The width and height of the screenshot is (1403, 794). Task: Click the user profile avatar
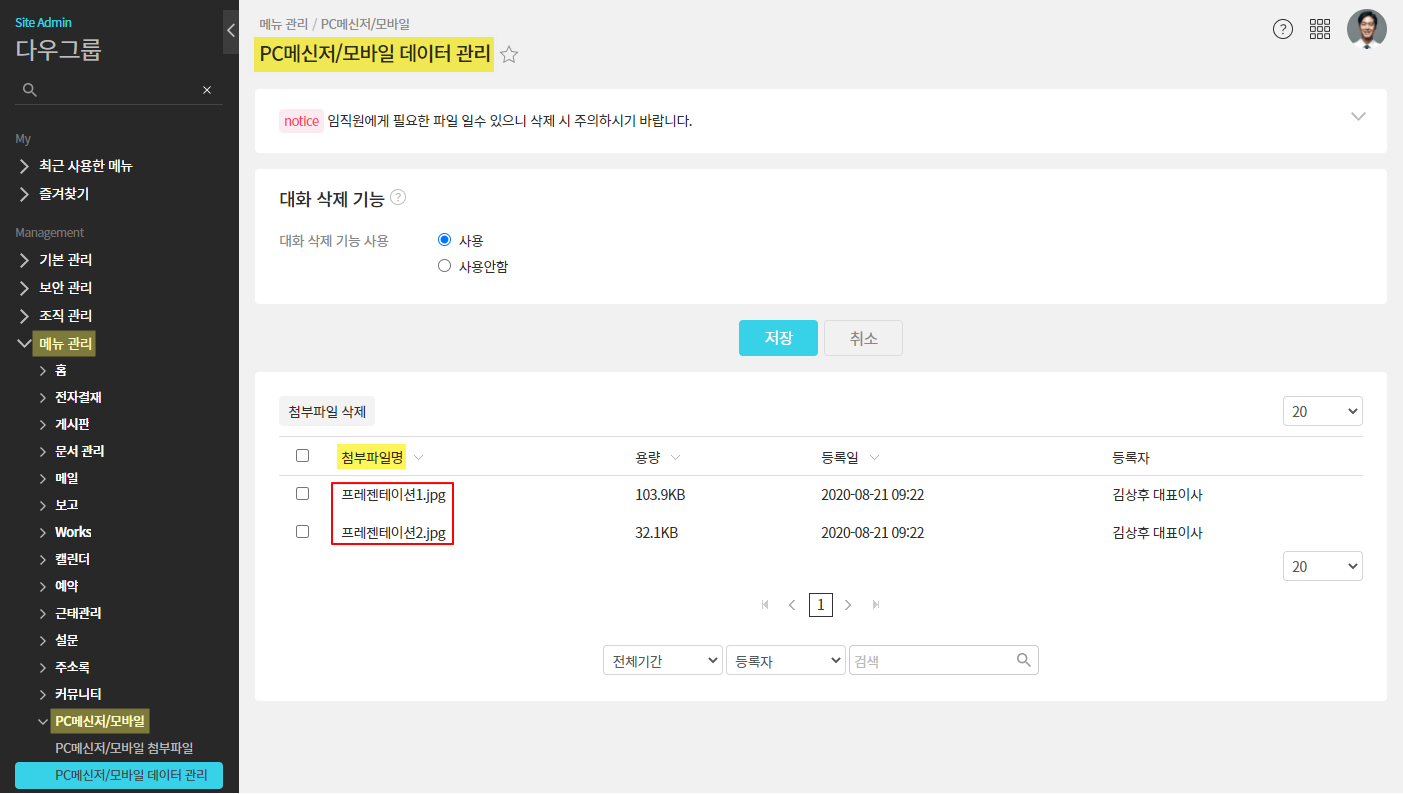pos(1366,29)
